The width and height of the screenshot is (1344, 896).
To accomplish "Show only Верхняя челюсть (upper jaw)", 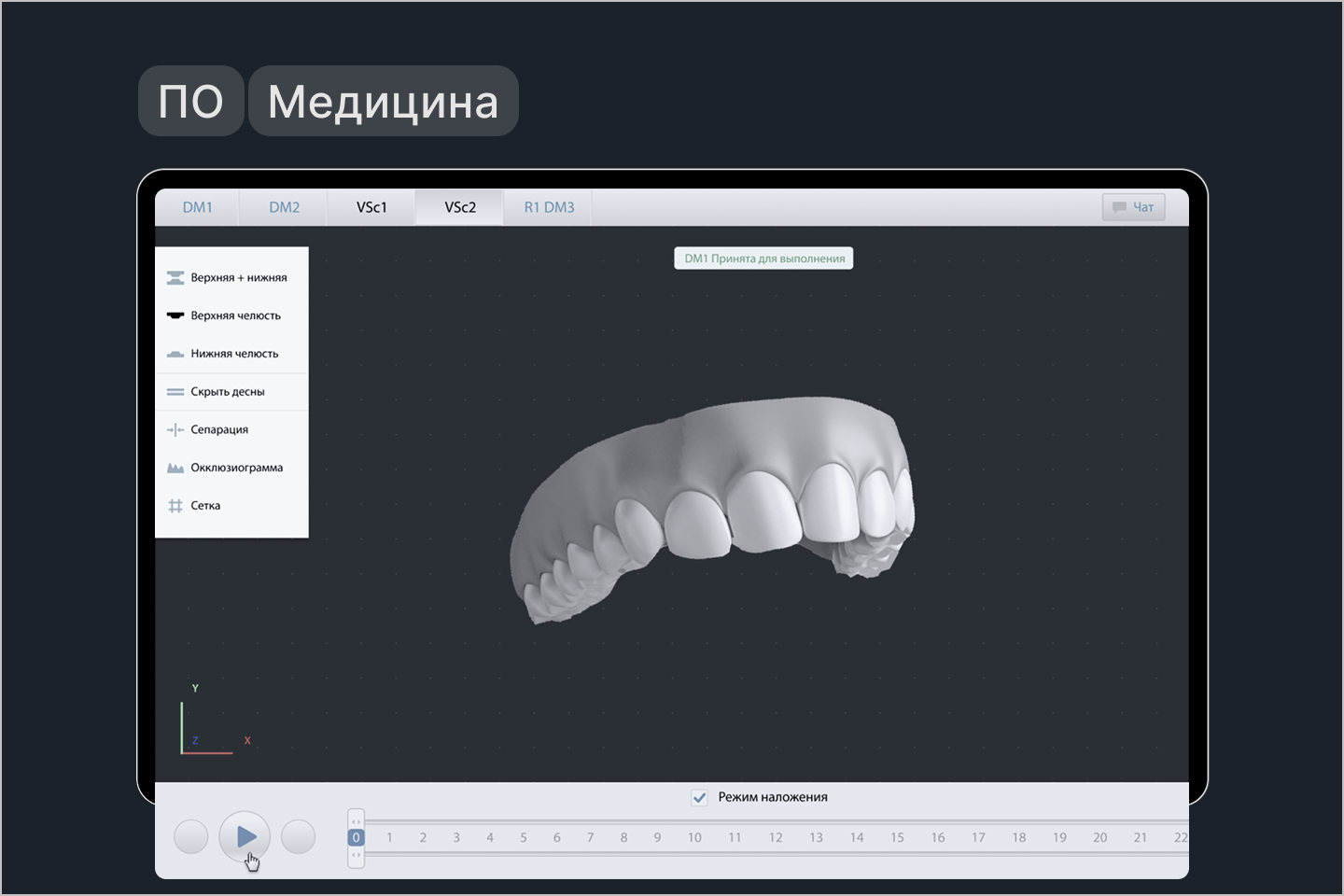I will coord(233,315).
